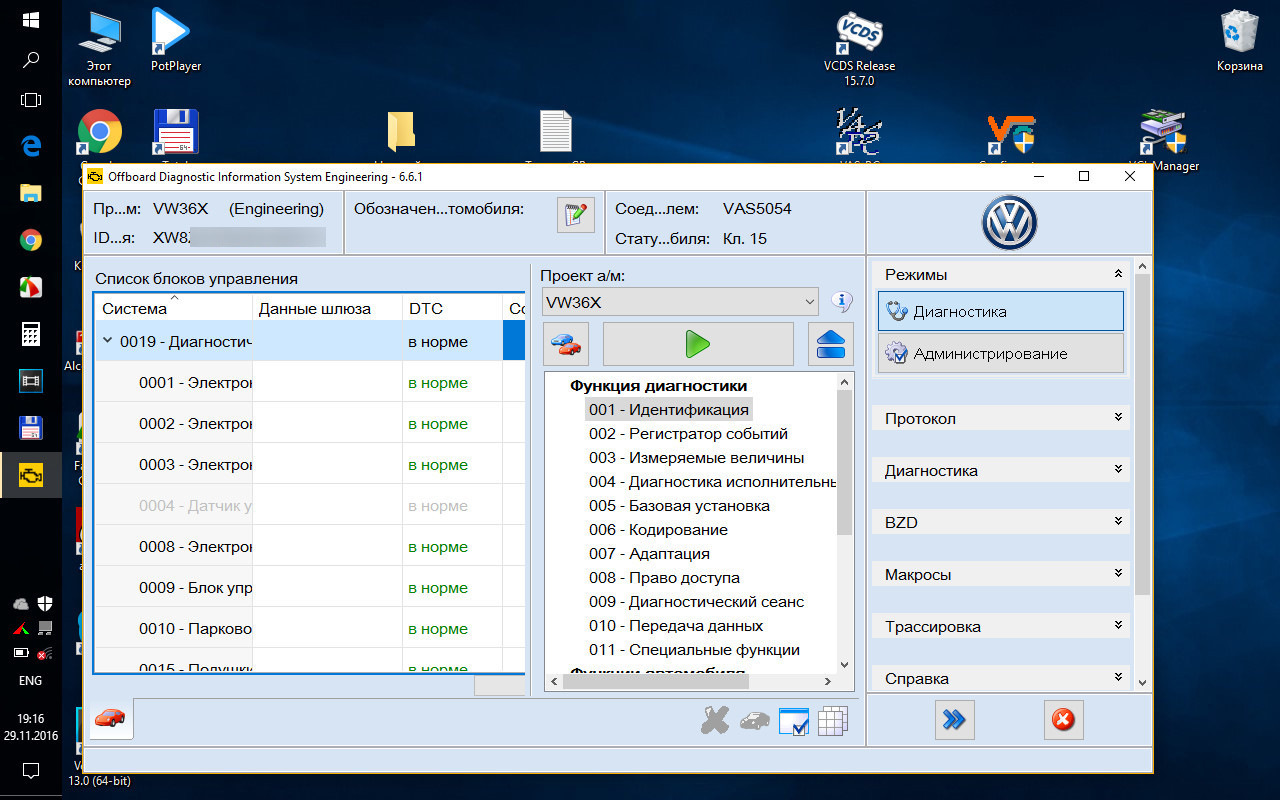Viewport: 1280px width, 800px height.
Task: Open File Explorer from taskbar
Action: [x=30, y=193]
